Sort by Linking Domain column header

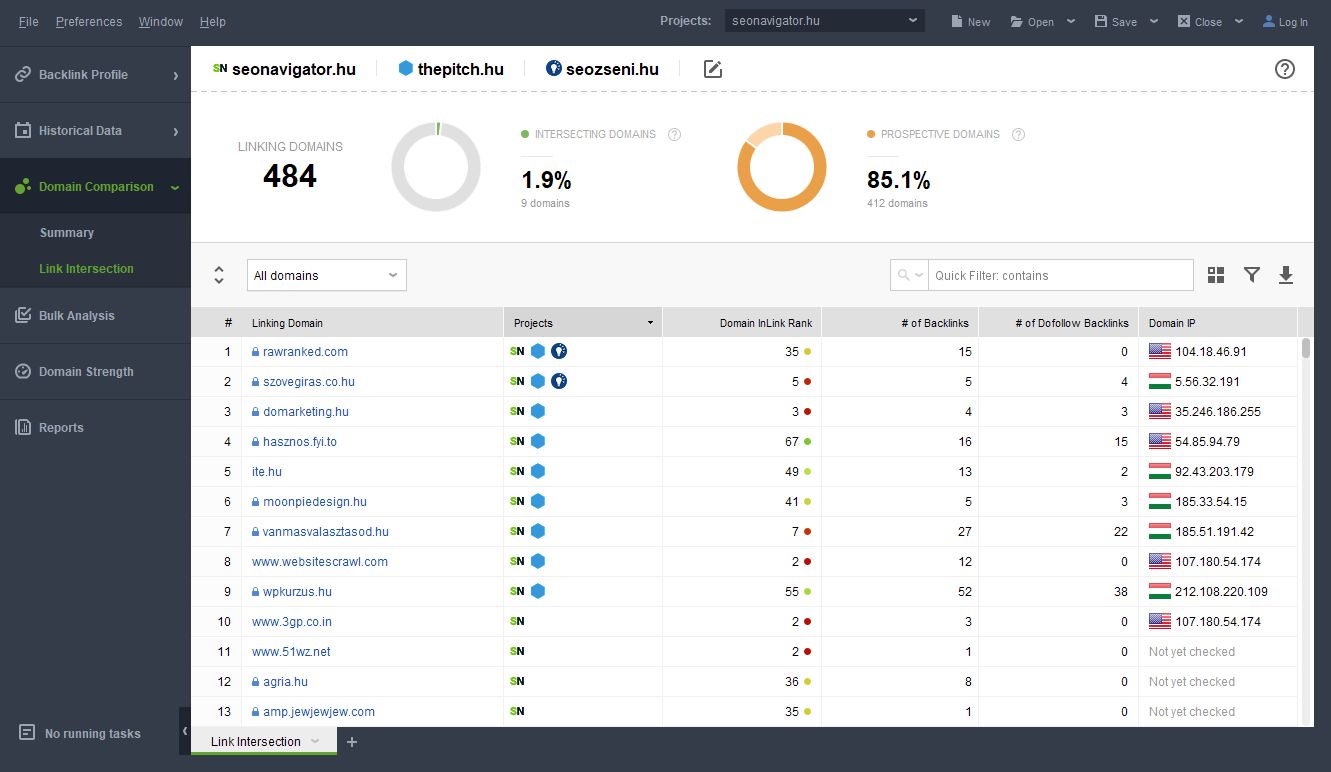click(372, 322)
